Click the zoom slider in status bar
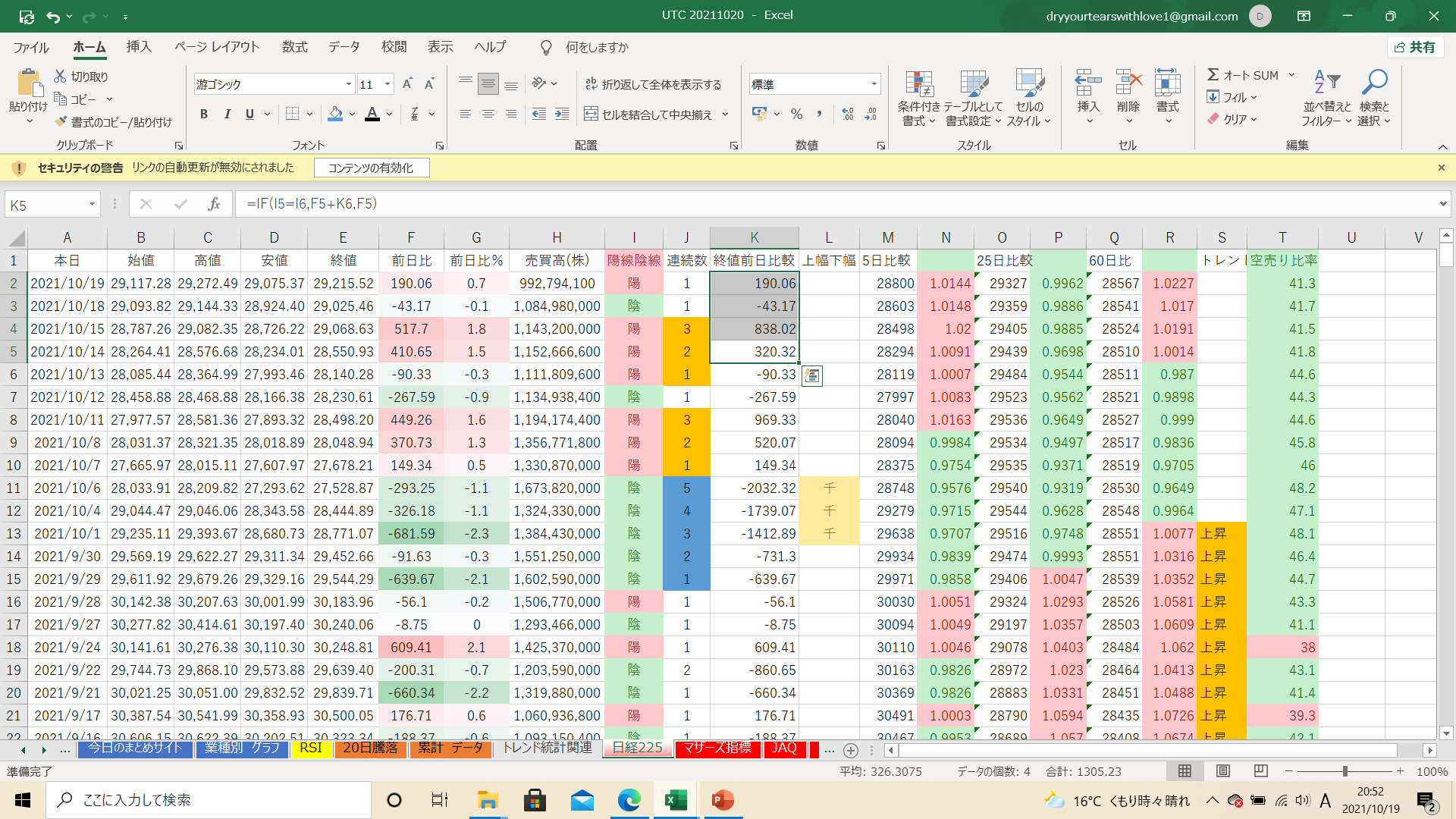Viewport: 1456px width, 819px height. tap(1345, 771)
